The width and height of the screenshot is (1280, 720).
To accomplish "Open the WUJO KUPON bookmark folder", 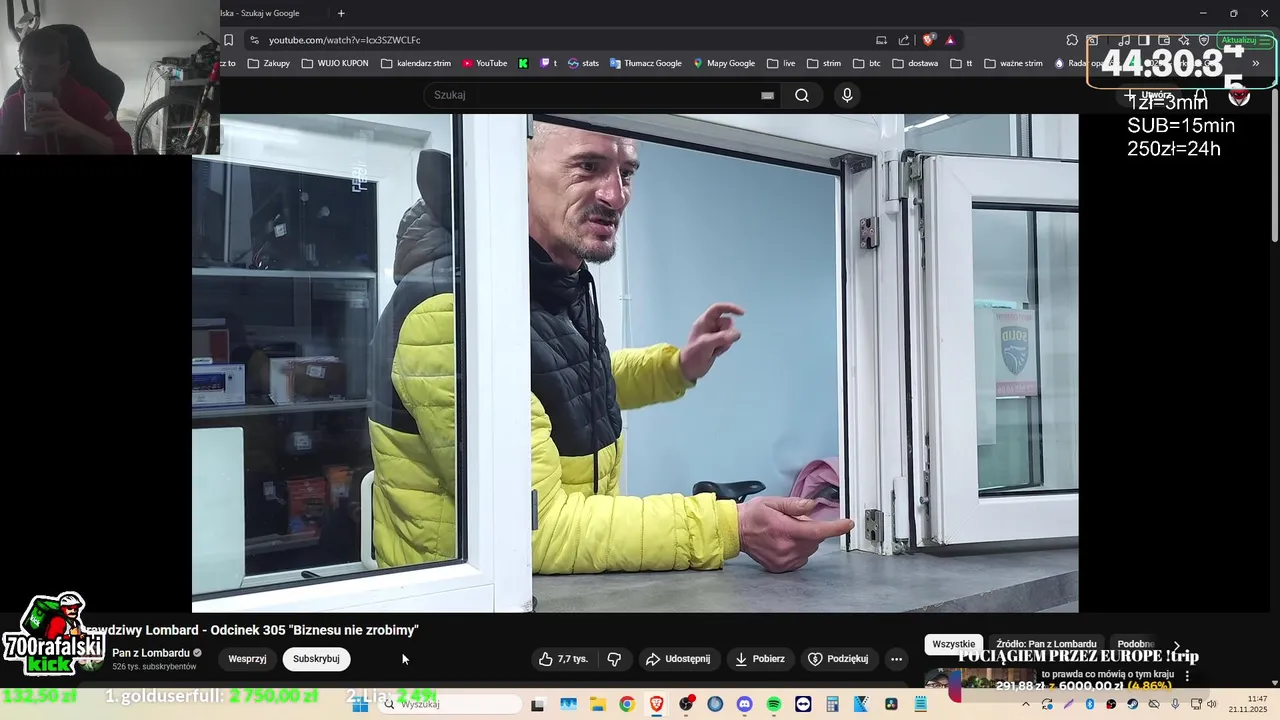I will coord(335,63).
